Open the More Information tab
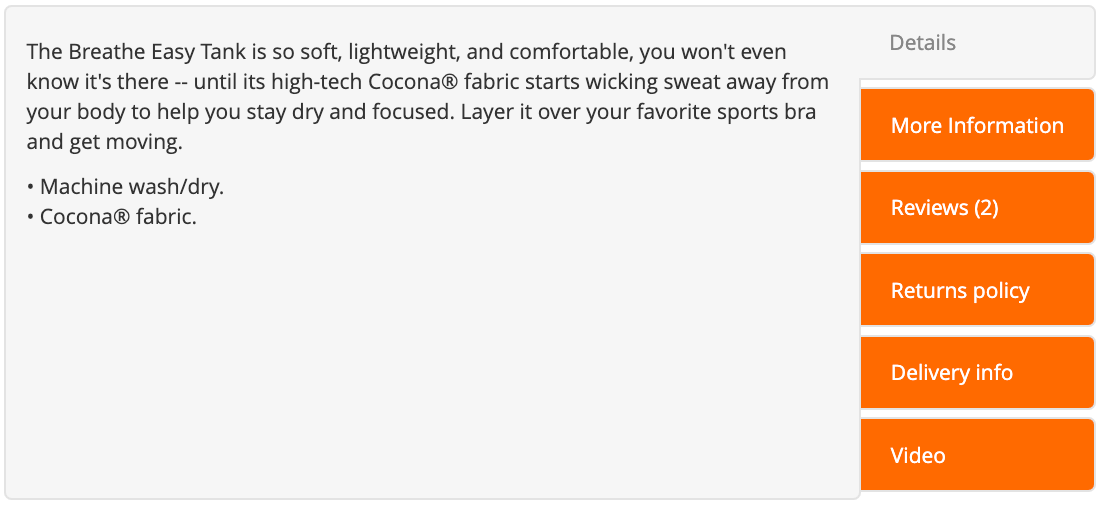This screenshot has width=1100, height=506. click(977, 126)
